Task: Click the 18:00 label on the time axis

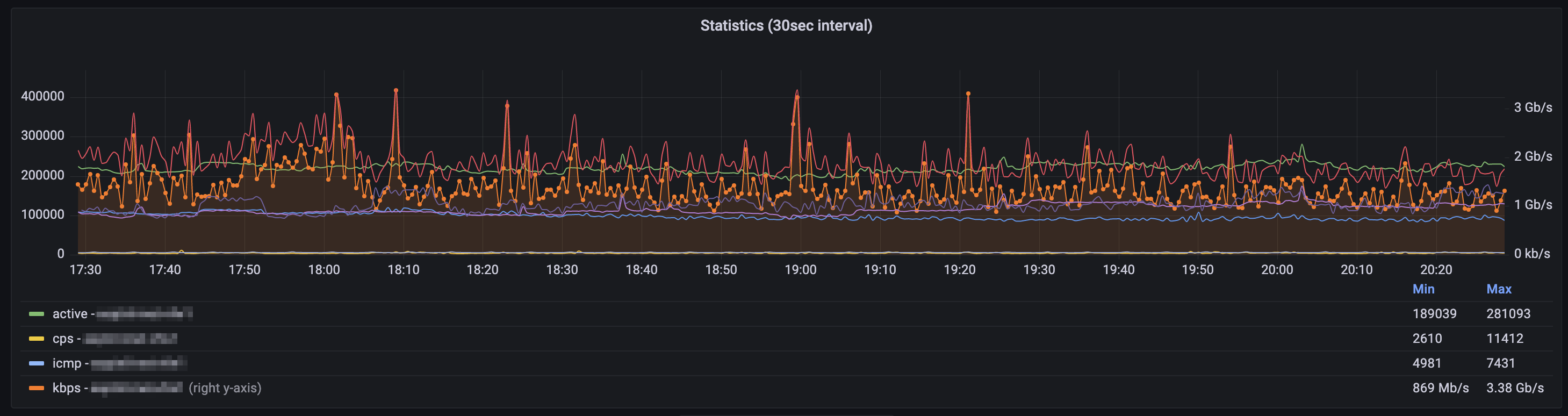Action: pyautogui.click(x=324, y=270)
